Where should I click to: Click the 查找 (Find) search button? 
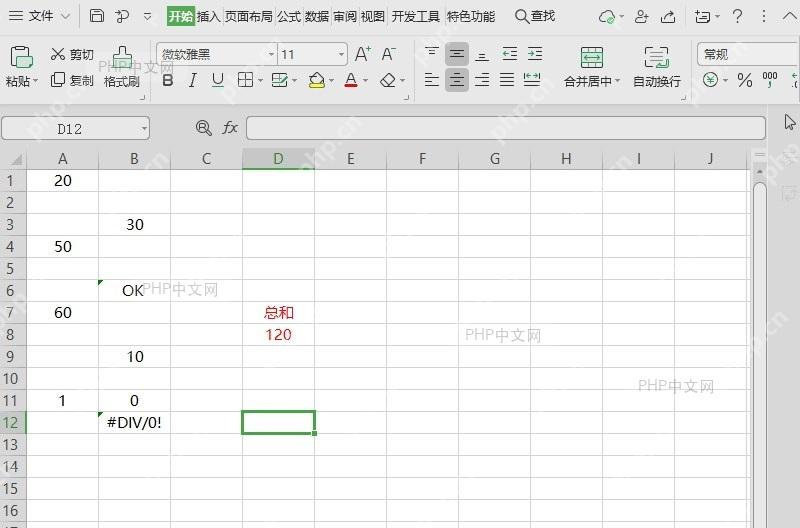click(x=535, y=16)
